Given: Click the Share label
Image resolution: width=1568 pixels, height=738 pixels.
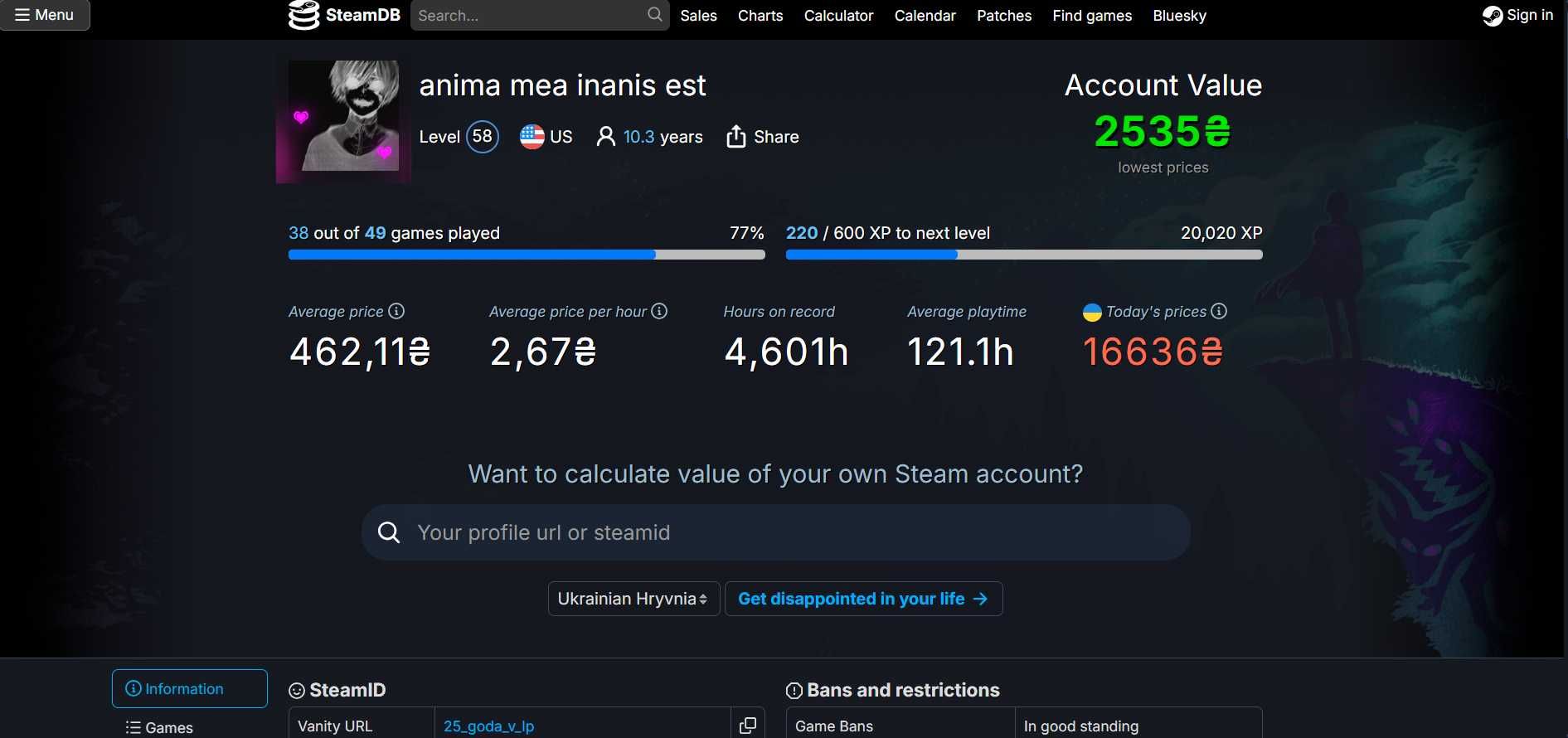Looking at the screenshot, I should tap(776, 137).
